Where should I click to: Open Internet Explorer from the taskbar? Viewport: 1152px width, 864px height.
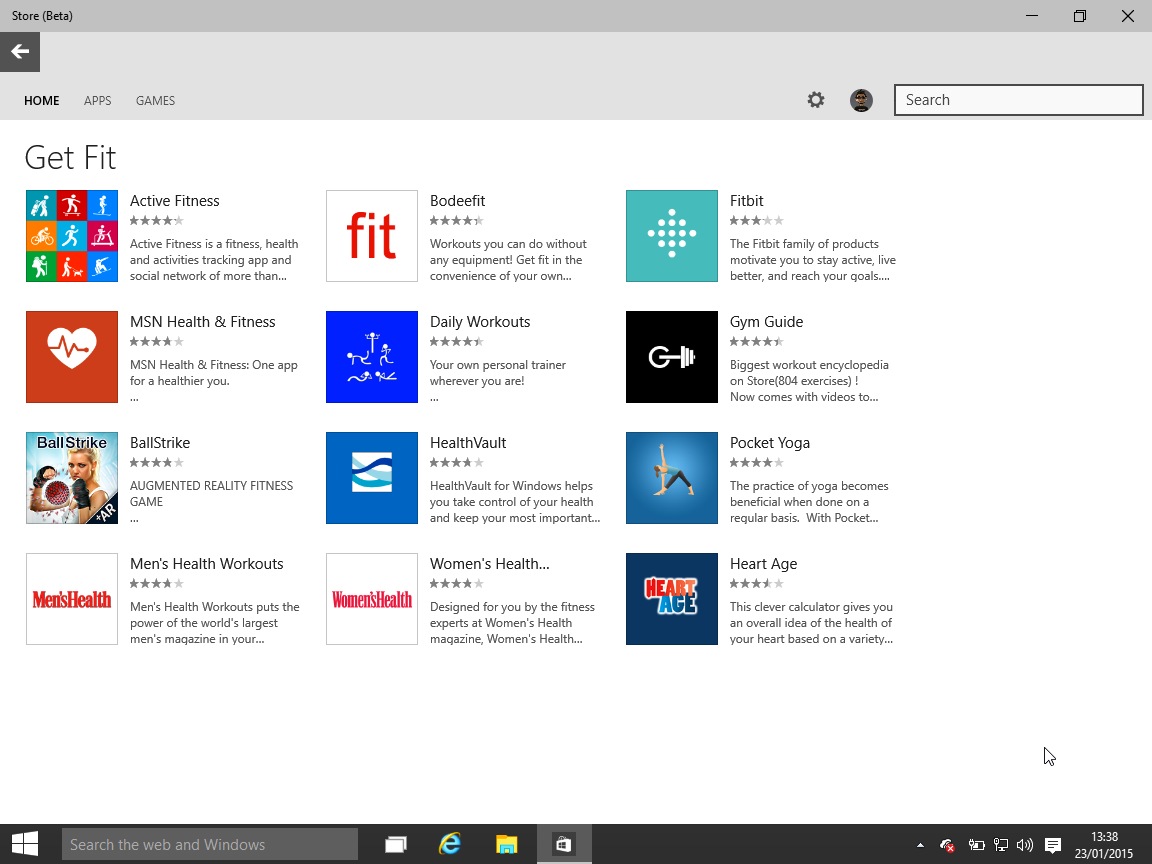[450, 843]
